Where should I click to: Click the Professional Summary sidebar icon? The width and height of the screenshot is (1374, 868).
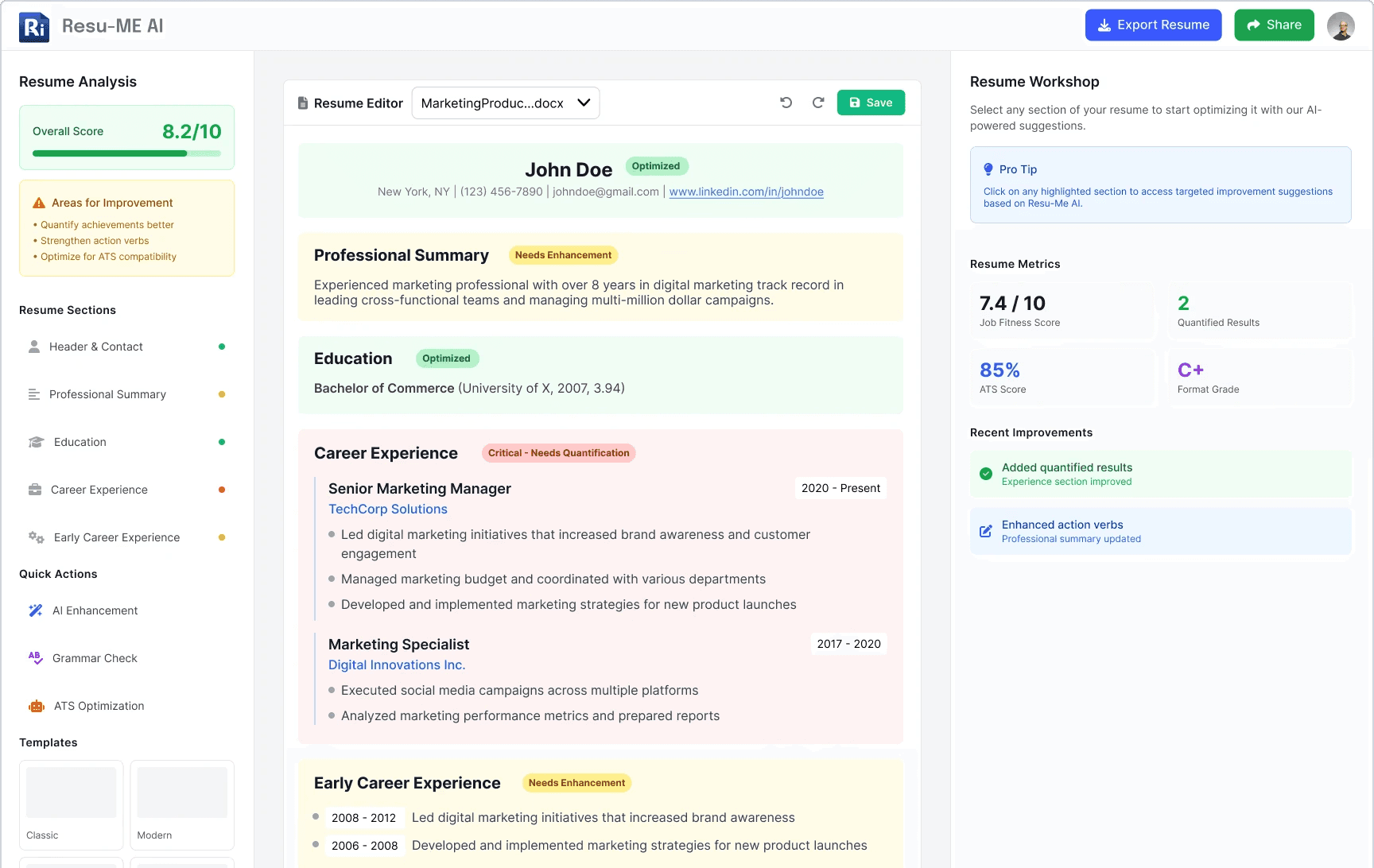(33, 393)
